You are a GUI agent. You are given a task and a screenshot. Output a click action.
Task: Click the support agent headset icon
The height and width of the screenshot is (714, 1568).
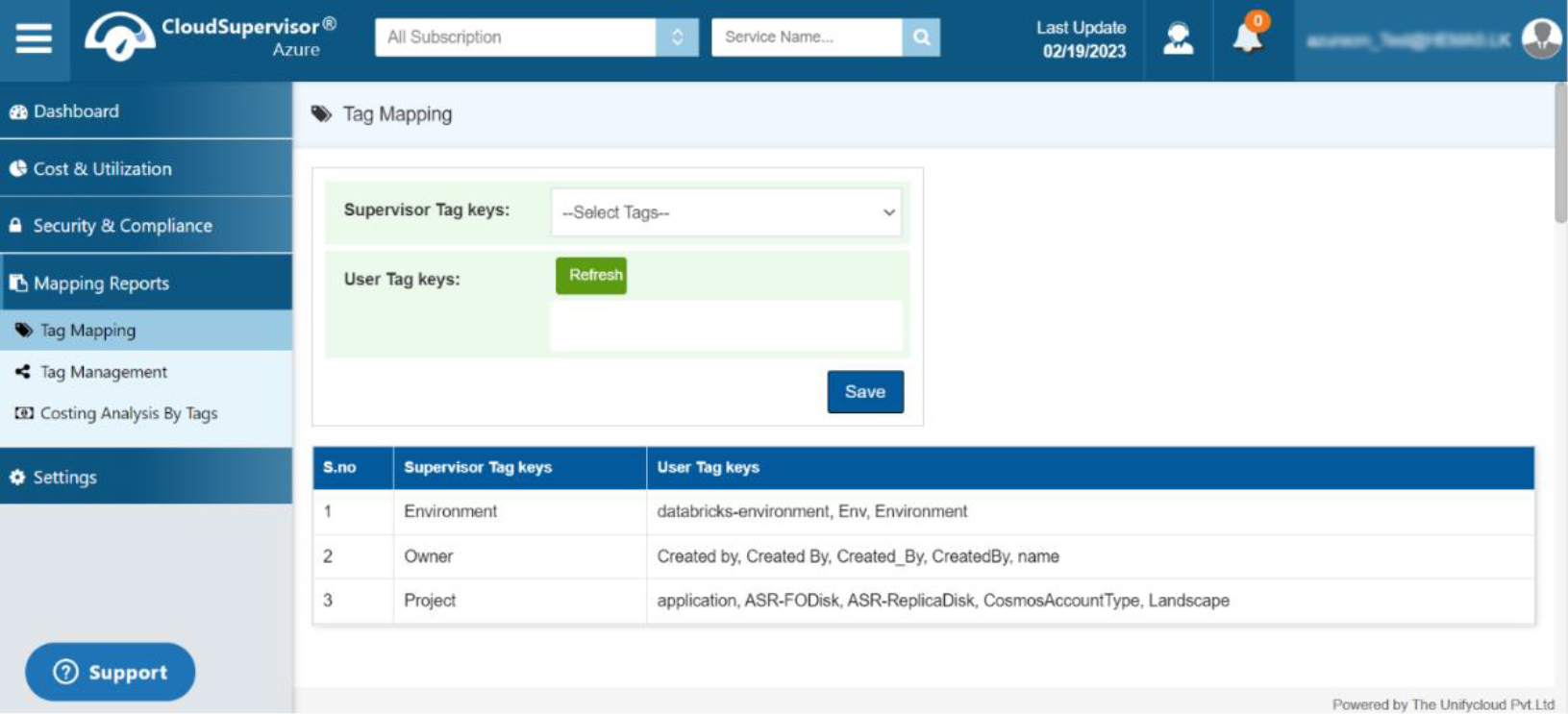[x=1178, y=38]
